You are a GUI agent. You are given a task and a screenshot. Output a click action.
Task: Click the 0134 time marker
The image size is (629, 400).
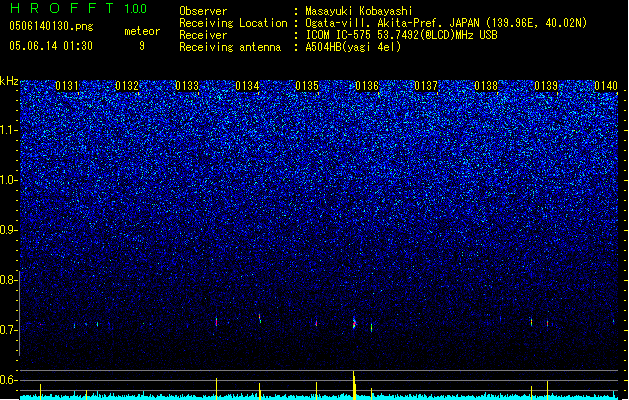pyautogui.click(x=247, y=86)
